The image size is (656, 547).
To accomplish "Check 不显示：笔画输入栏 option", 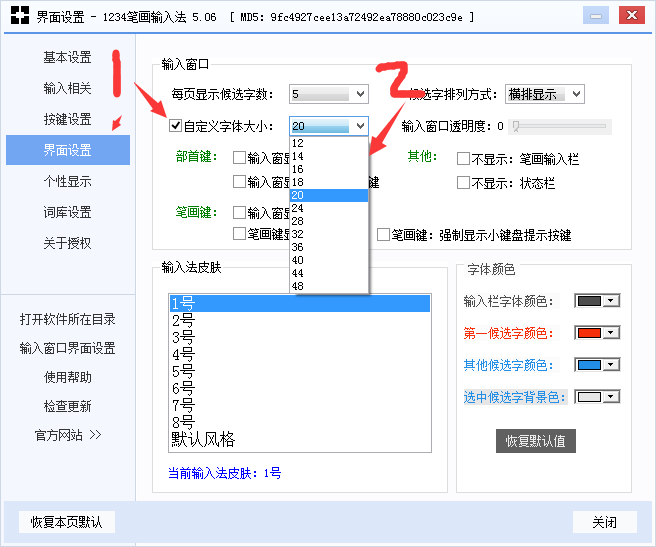I will pos(463,158).
